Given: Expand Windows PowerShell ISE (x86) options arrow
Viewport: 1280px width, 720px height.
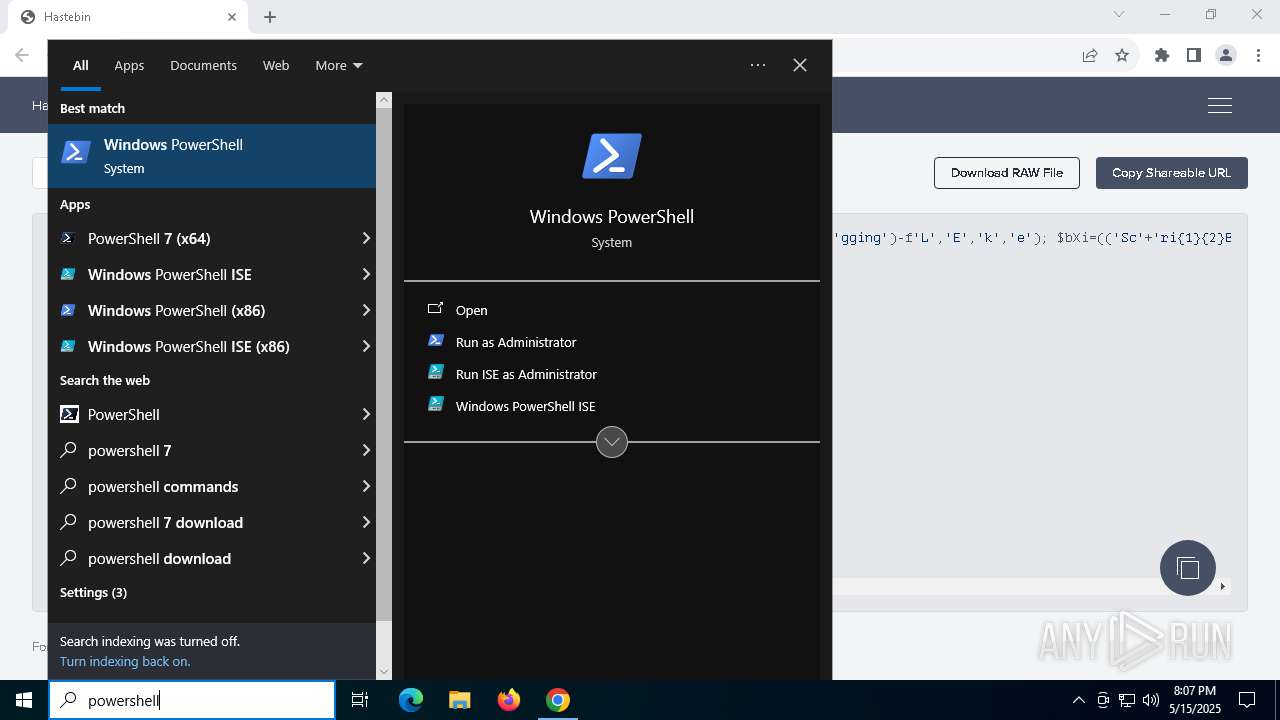Looking at the screenshot, I should [366, 346].
